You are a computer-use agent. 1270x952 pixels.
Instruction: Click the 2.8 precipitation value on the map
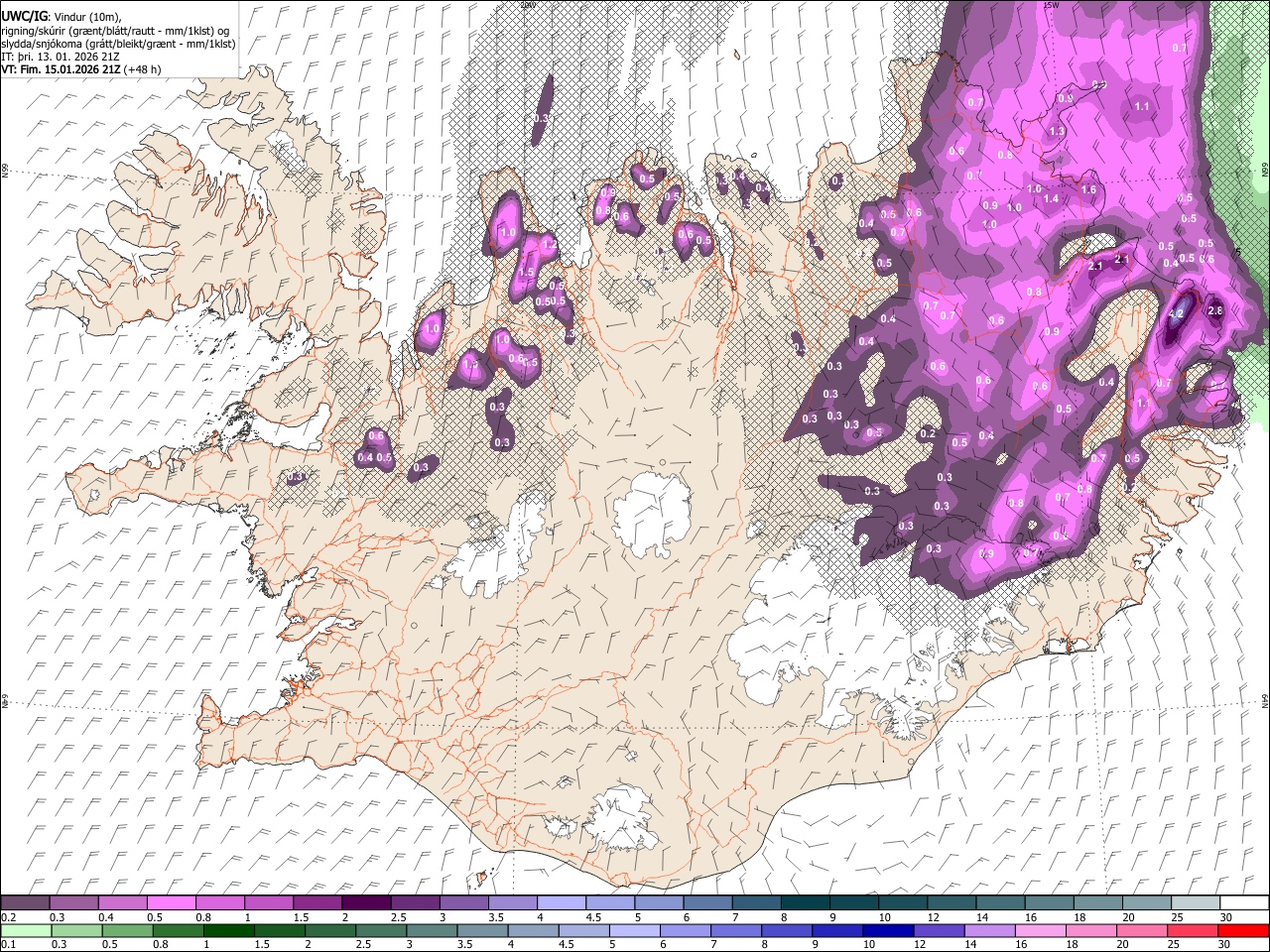pyautogui.click(x=1215, y=310)
